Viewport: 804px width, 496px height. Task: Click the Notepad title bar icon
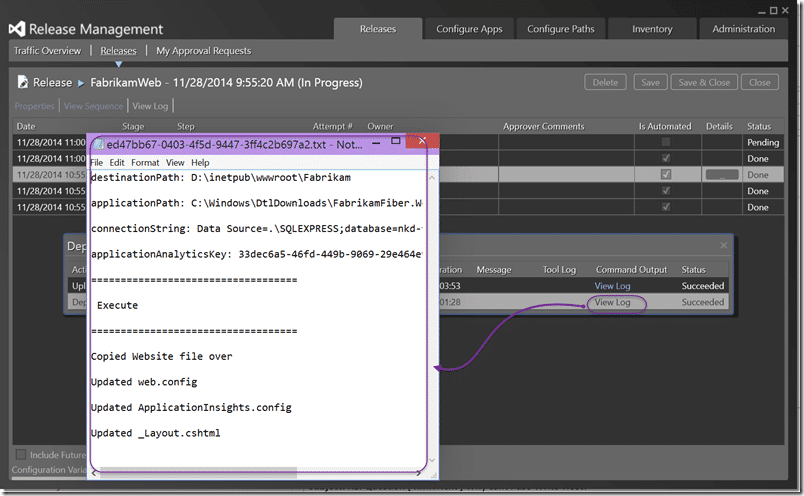pyautogui.click(x=99, y=144)
